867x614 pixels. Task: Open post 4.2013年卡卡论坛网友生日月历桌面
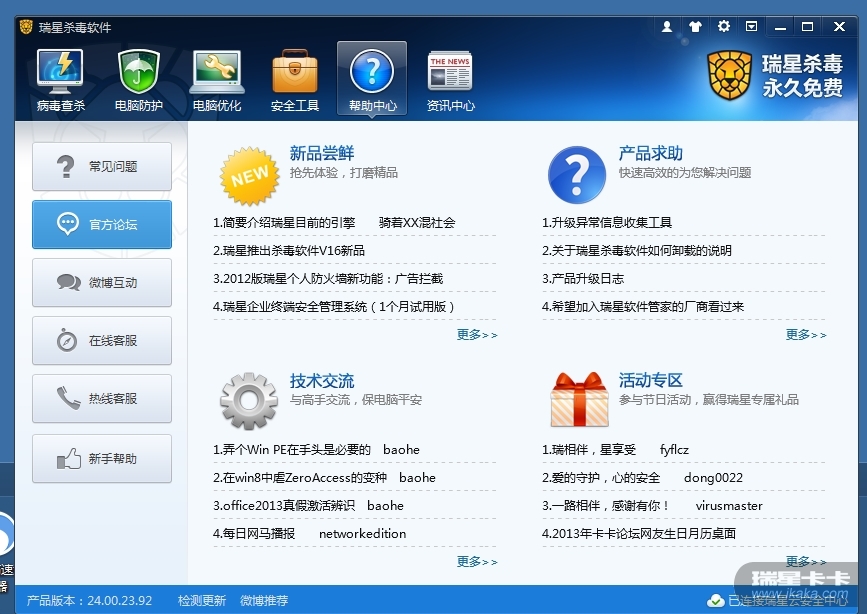coord(639,533)
